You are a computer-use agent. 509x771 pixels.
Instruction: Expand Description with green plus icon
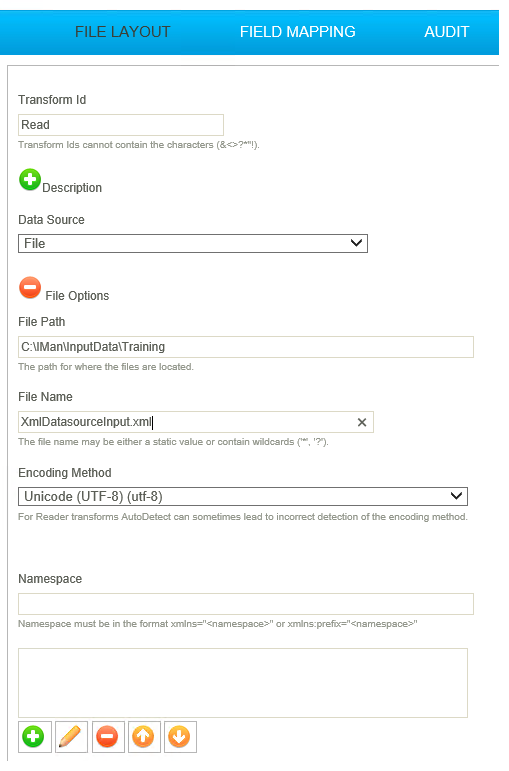point(30,180)
